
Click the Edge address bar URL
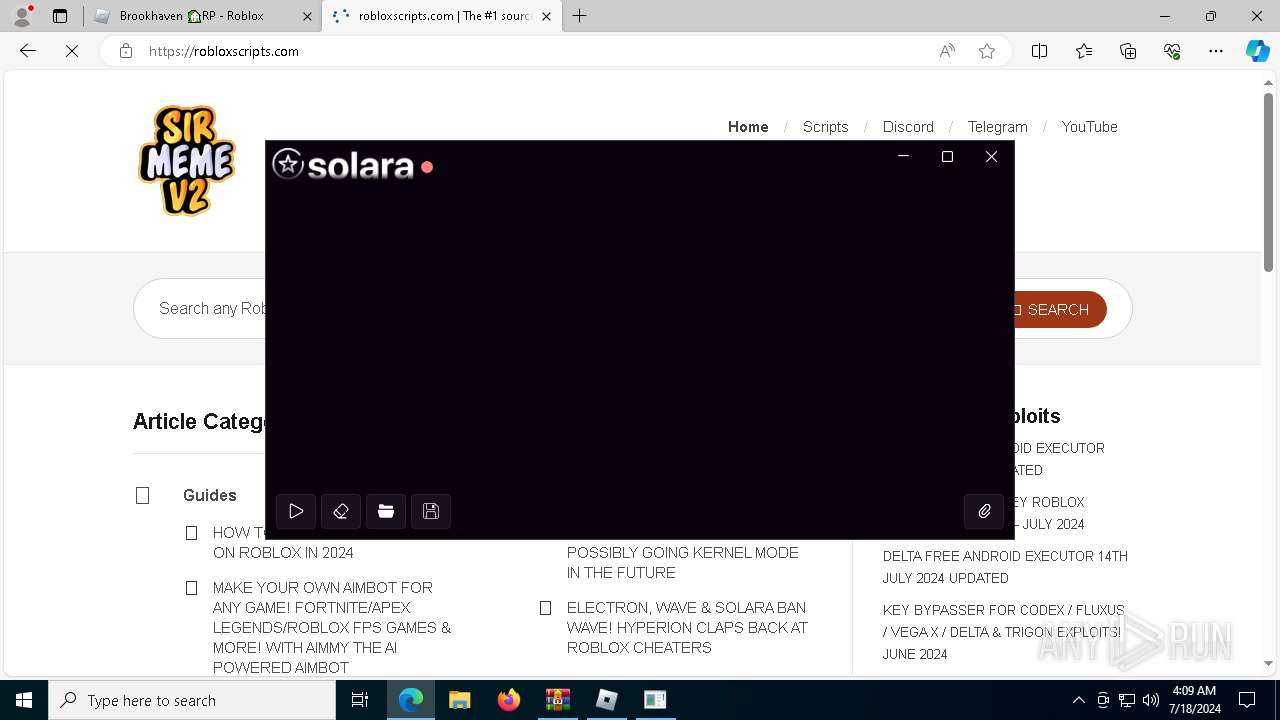tap(224, 51)
